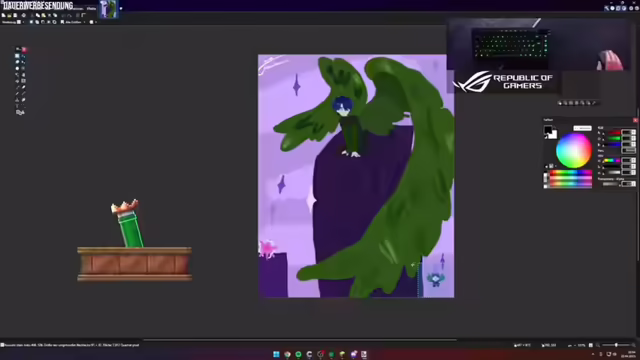Click the New image toolbar icon
The height and width of the screenshot is (360, 640).
4,15
